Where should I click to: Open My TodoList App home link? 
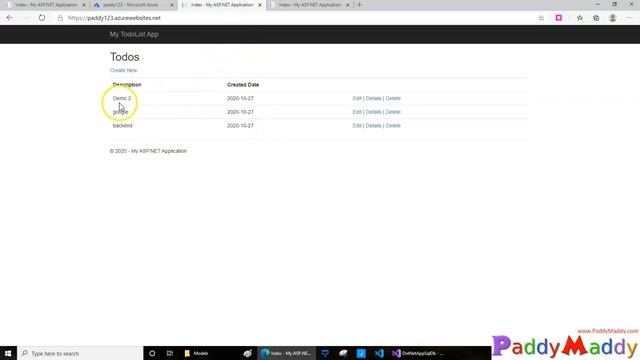(134, 34)
